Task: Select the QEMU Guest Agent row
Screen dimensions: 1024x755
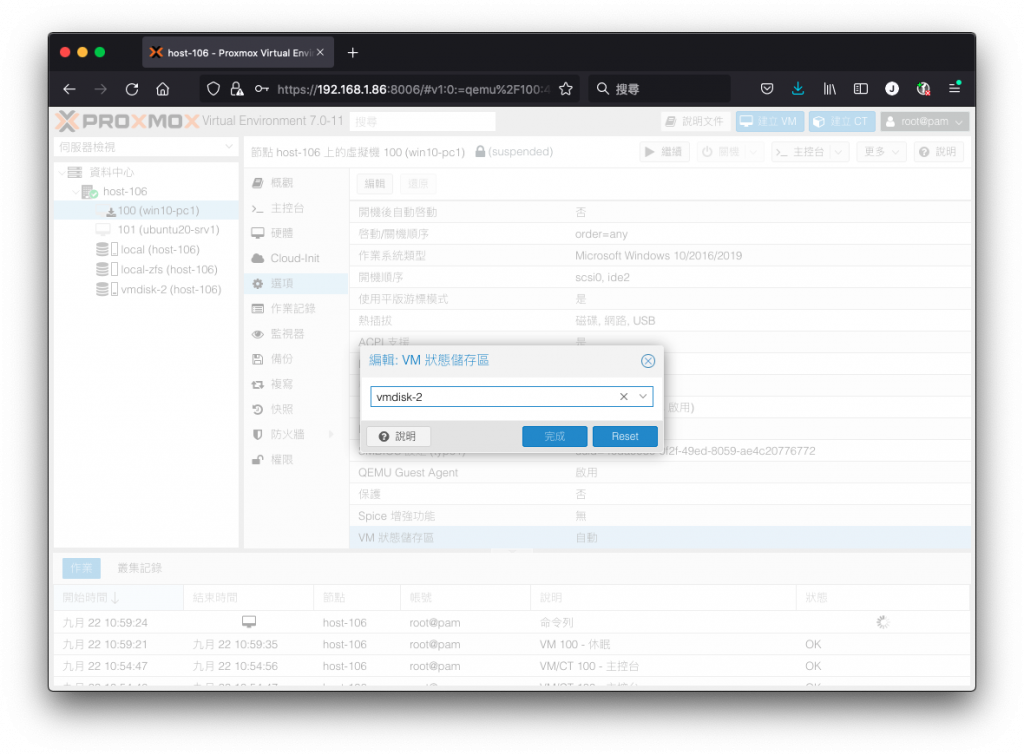Action: (660, 472)
